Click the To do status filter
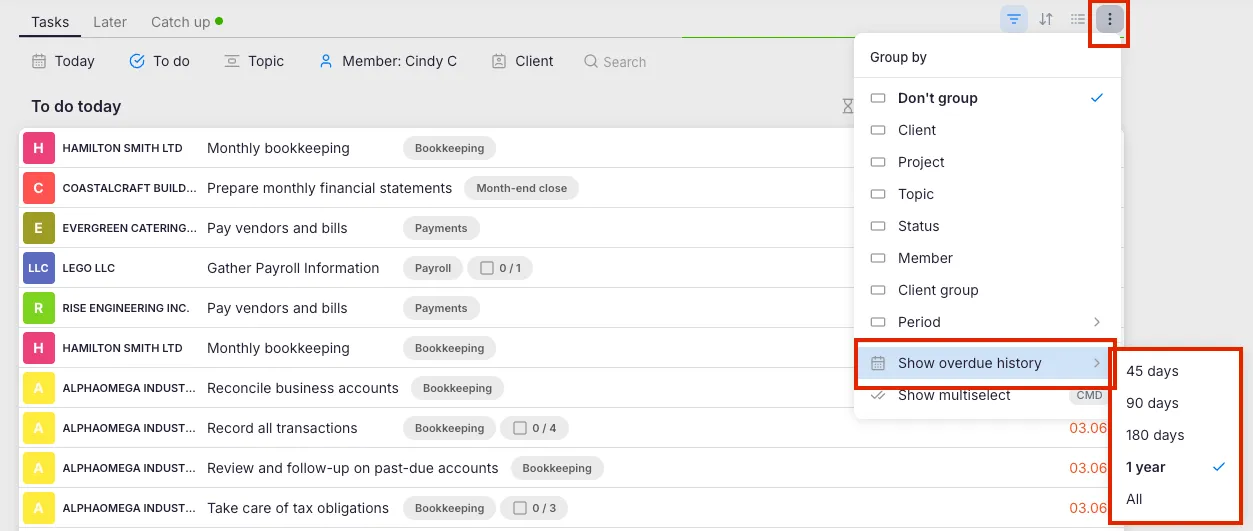The width and height of the screenshot is (1253, 531). point(160,61)
